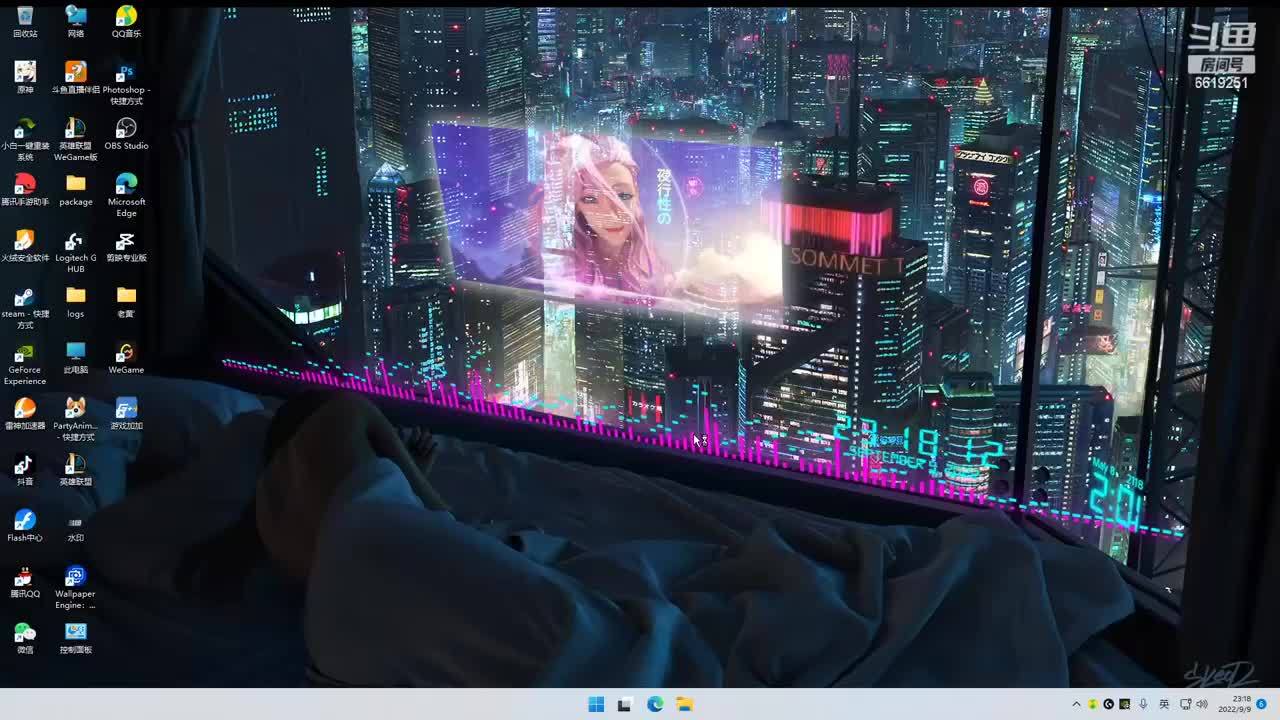Open network settings from the tray
This screenshot has width=1280, height=720.
[1184, 704]
